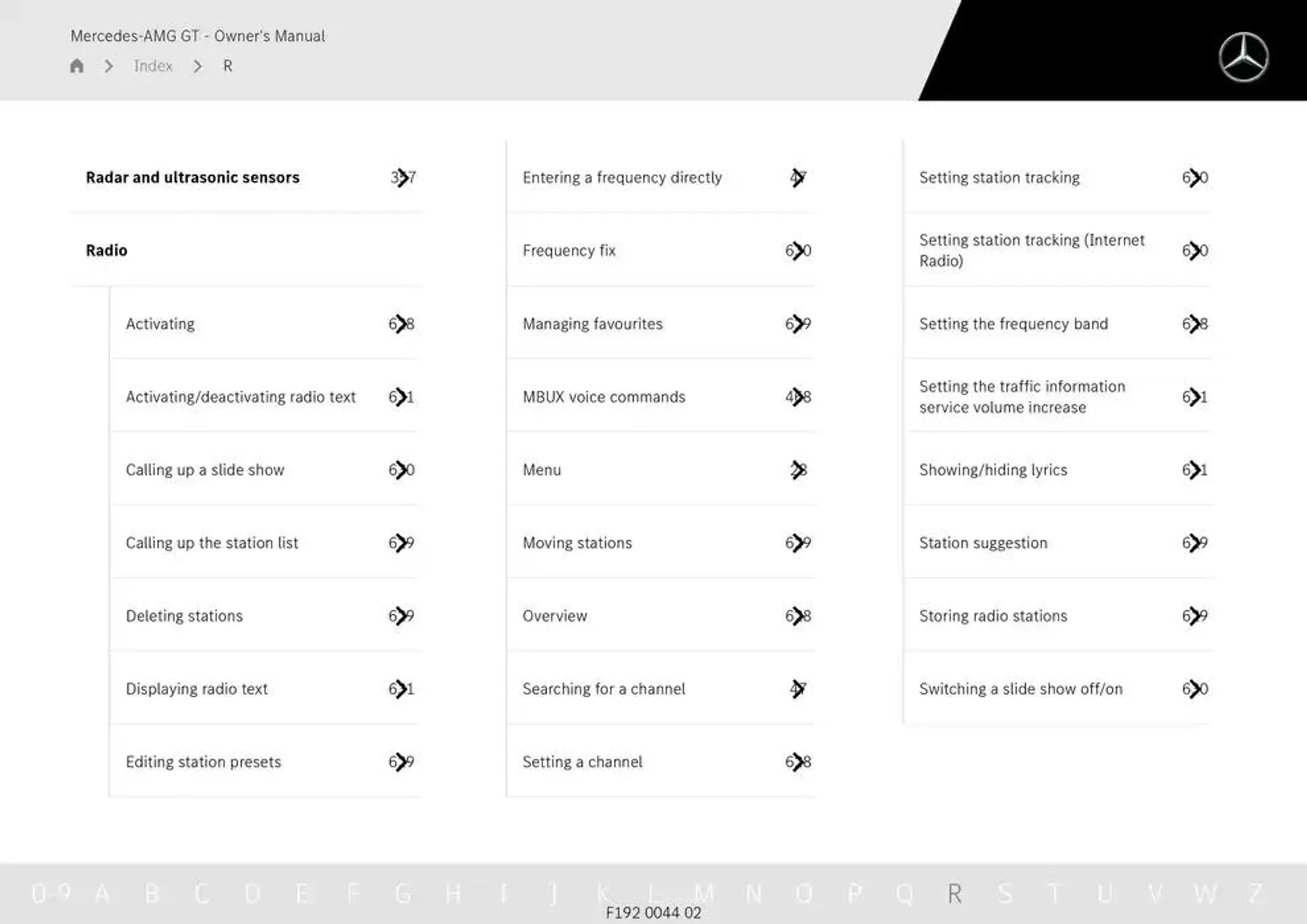Click the home/house navigation icon
Viewport: 1307px width, 924px height.
click(78, 65)
